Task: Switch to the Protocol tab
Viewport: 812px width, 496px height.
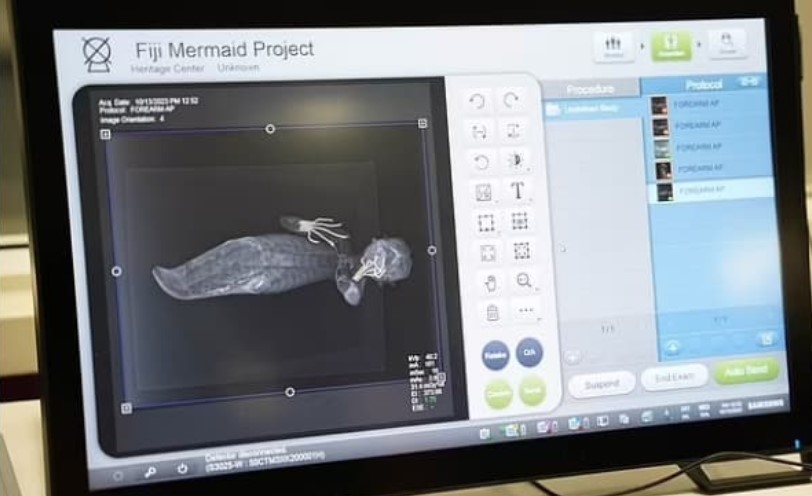Action: click(x=704, y=85)
